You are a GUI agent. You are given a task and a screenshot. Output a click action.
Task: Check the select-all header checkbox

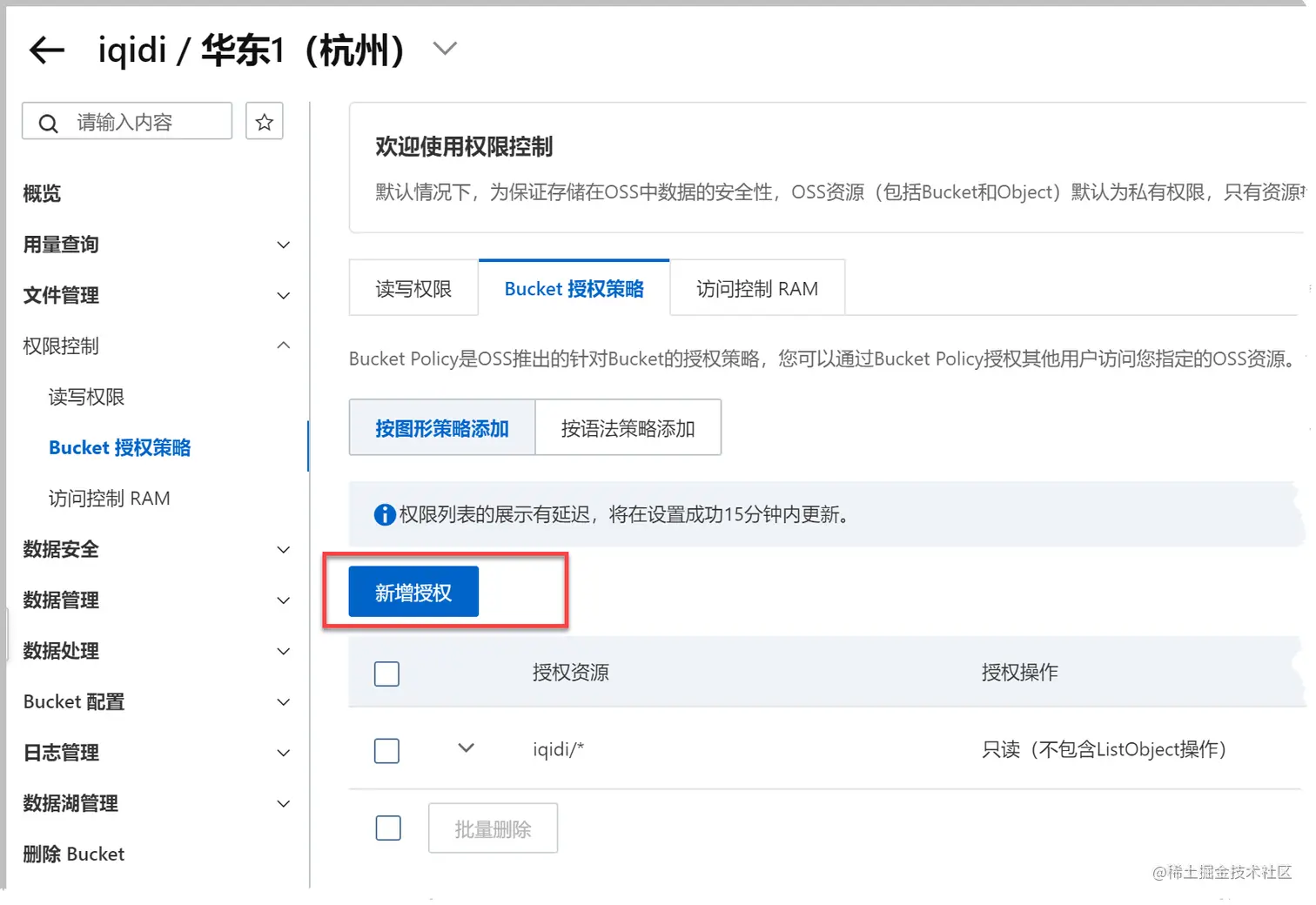click(386, 674)
